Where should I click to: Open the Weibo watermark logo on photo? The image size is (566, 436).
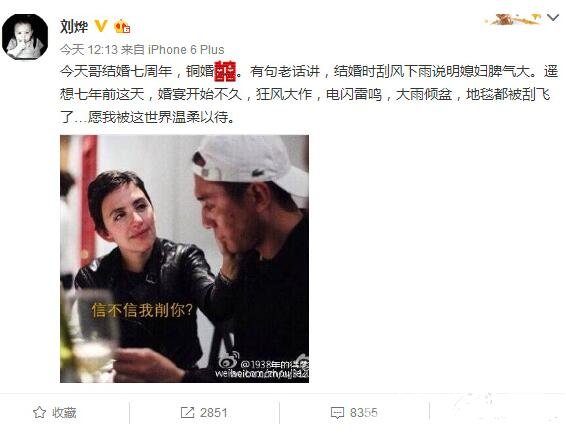(229, 359)
